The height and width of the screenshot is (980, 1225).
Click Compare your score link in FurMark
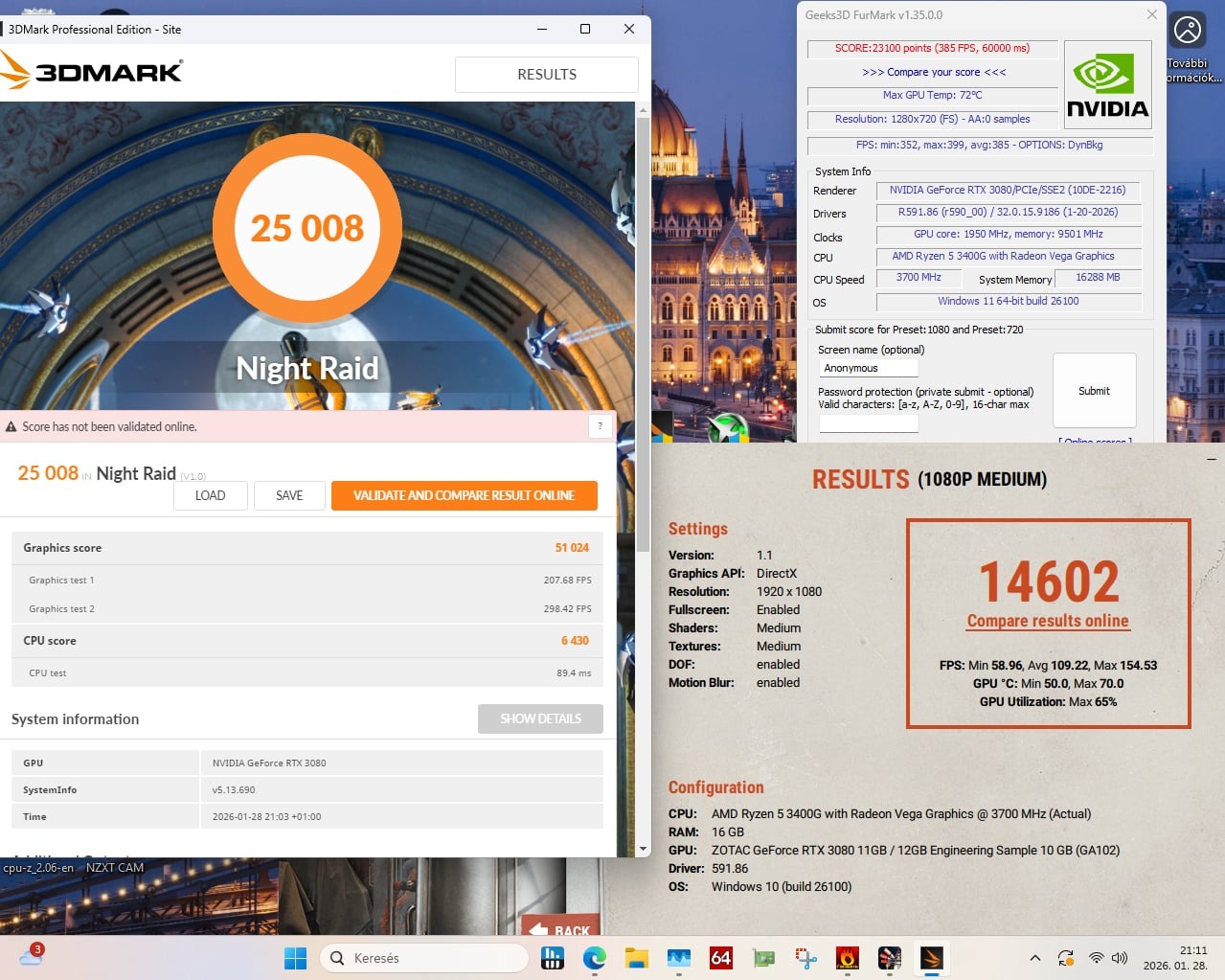934,72
